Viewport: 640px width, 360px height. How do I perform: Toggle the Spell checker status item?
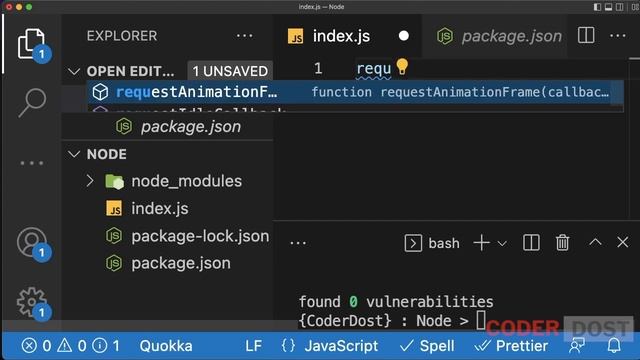pos(427,346)
